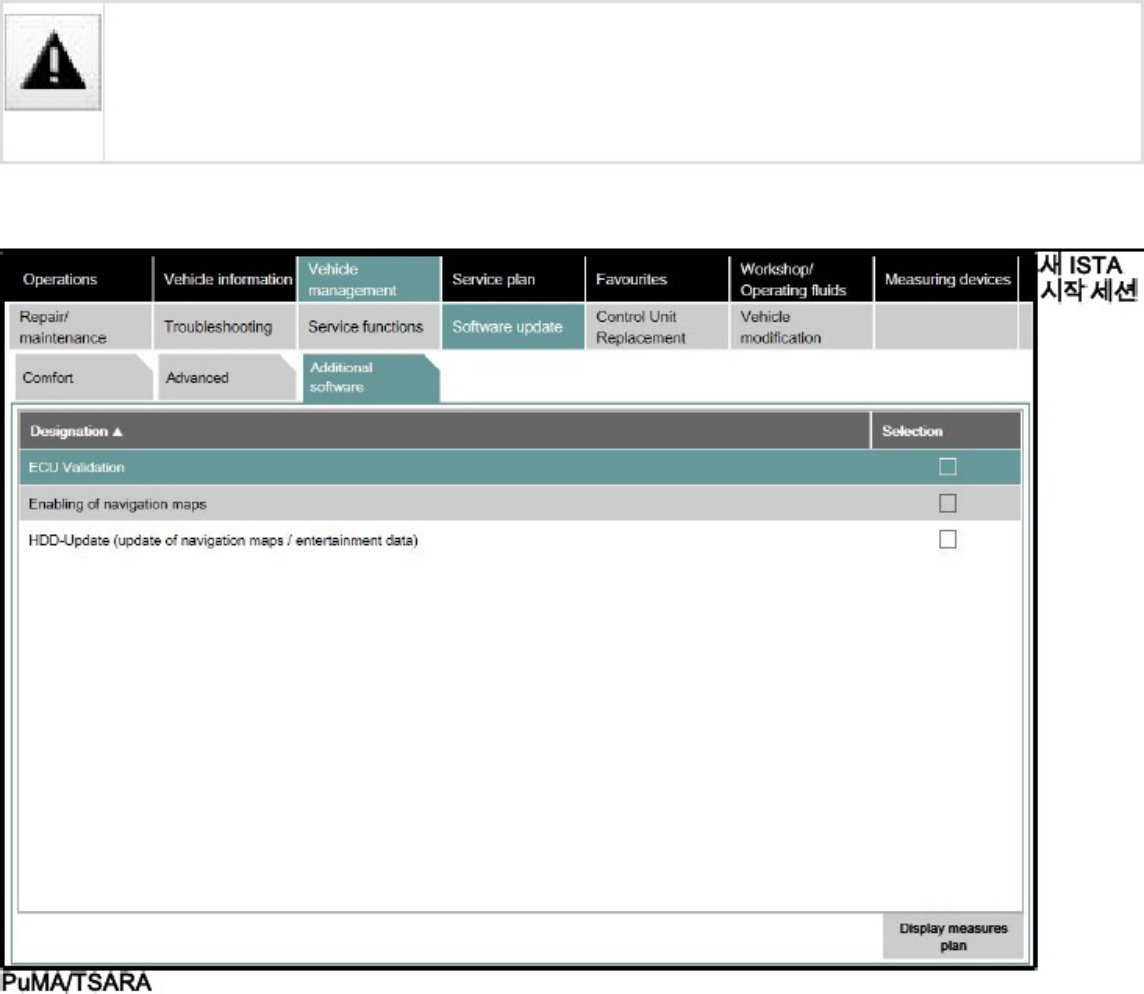This screenshot has height=994, width=1144.
Task: Switch to Vehicle information tab
Action: pos(225,279)
